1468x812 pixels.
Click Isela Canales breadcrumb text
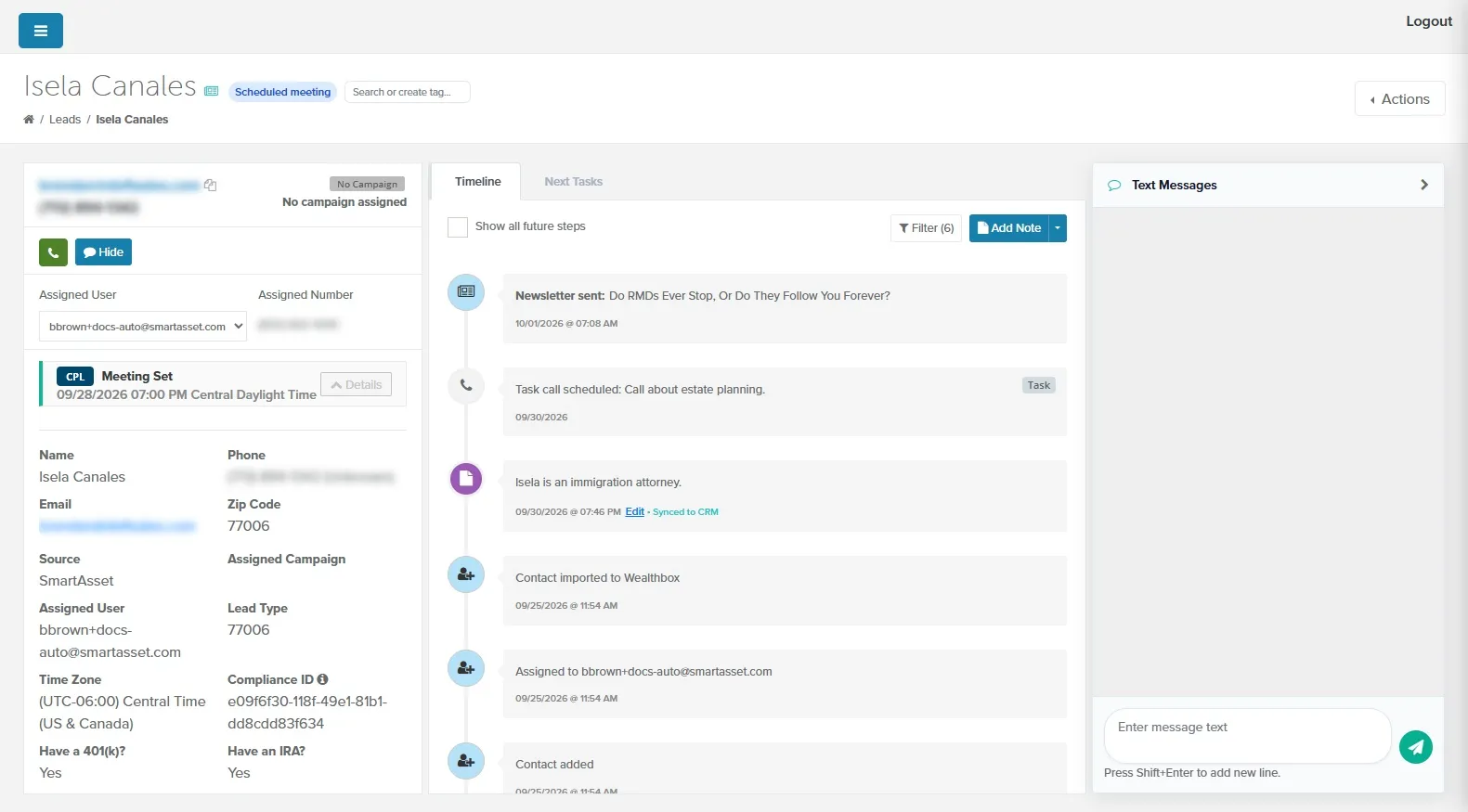pyautogui.click(x=132, y=120)
